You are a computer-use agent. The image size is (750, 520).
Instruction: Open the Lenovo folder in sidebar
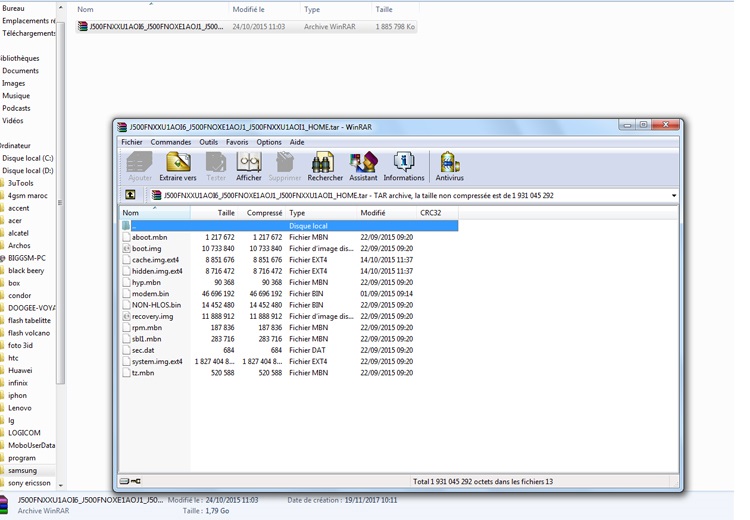click(x=20, y=408)
